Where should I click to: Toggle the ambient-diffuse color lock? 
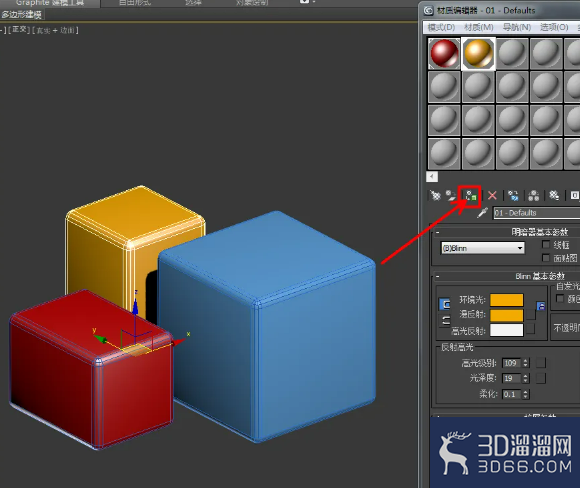444,304
